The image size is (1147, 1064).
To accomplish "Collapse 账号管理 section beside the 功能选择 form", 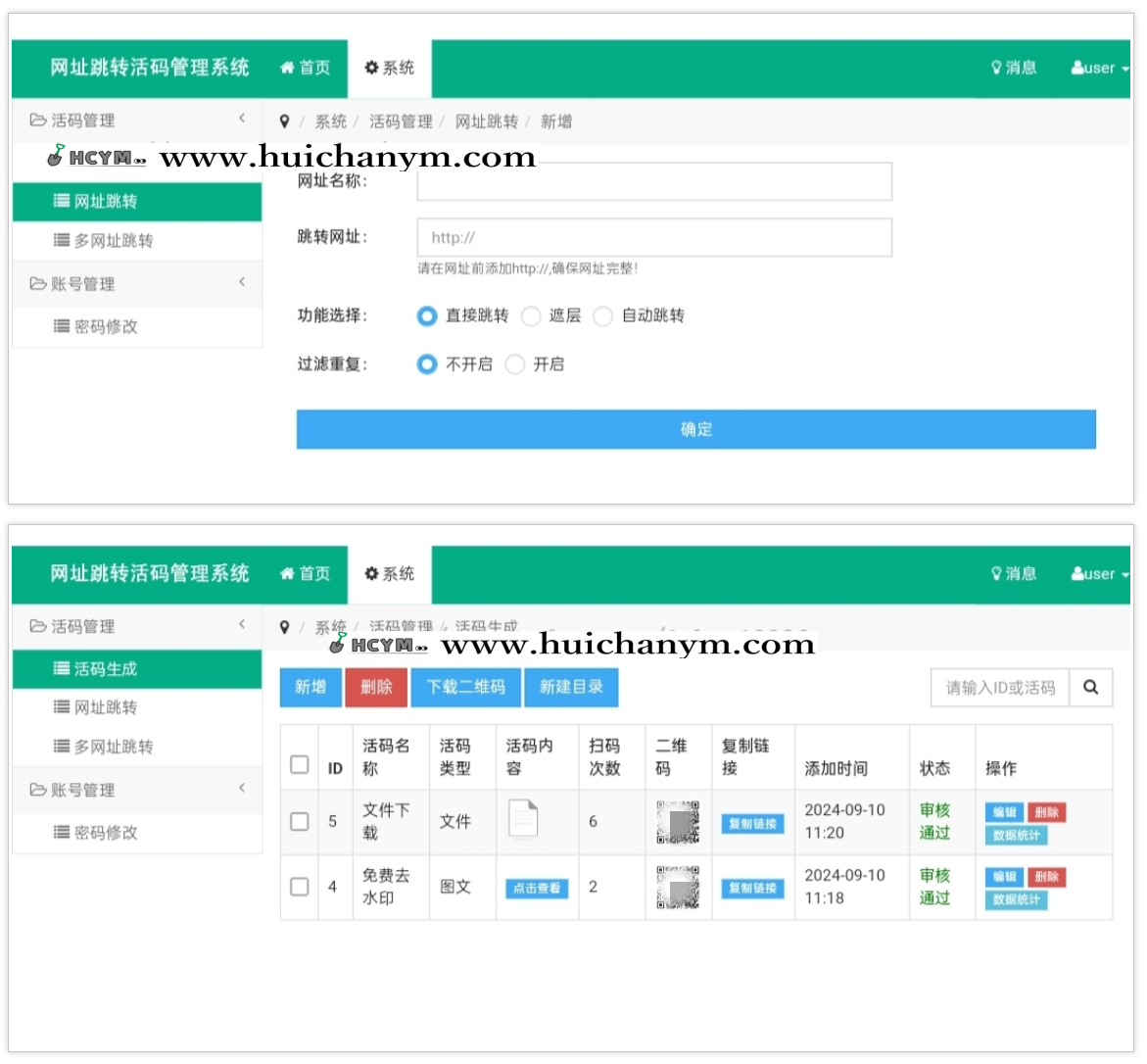I will coord(137,284).
